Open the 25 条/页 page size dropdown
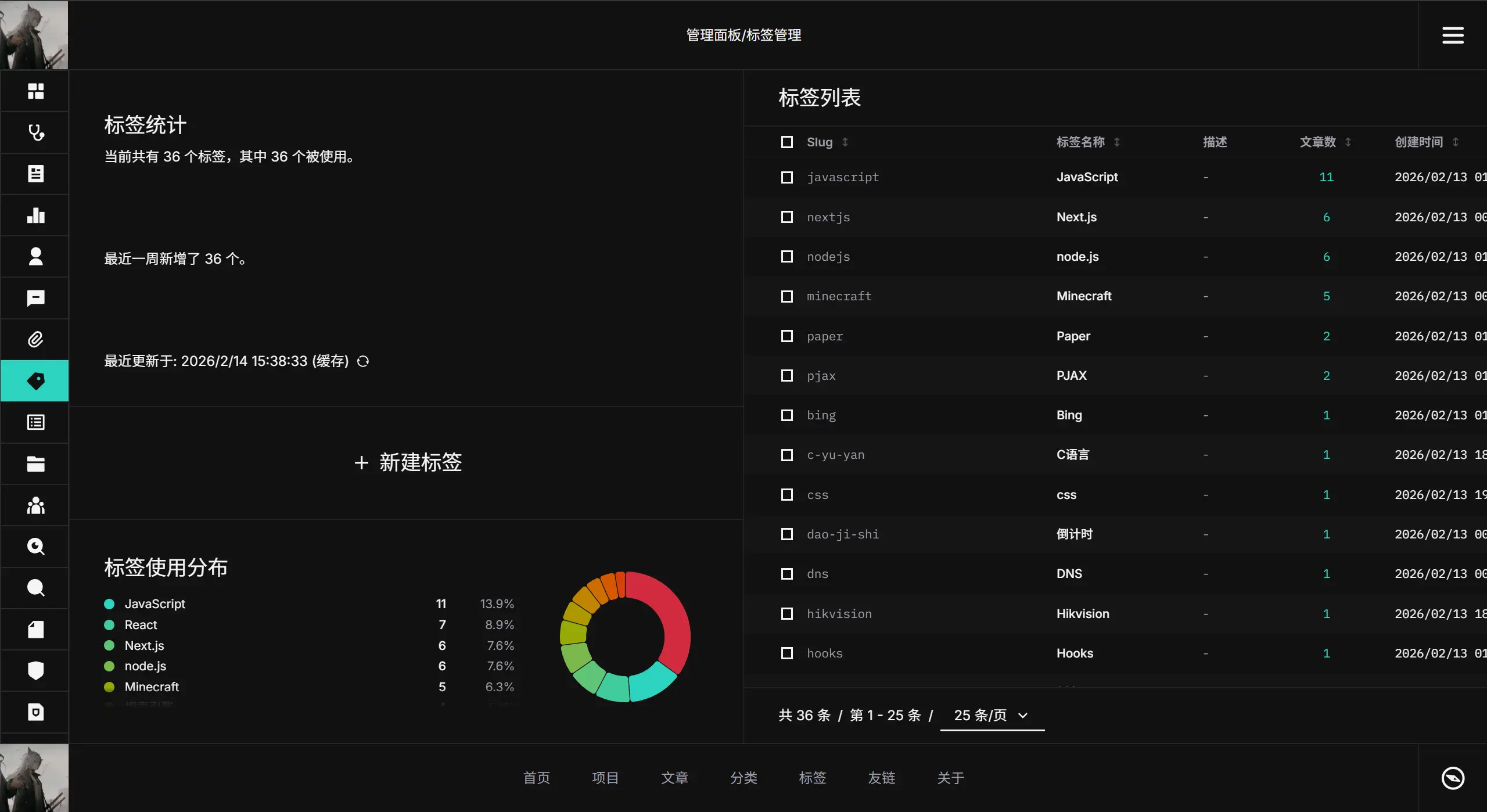1487x812 pixels. pyautogui.click(x=992, y=716)
